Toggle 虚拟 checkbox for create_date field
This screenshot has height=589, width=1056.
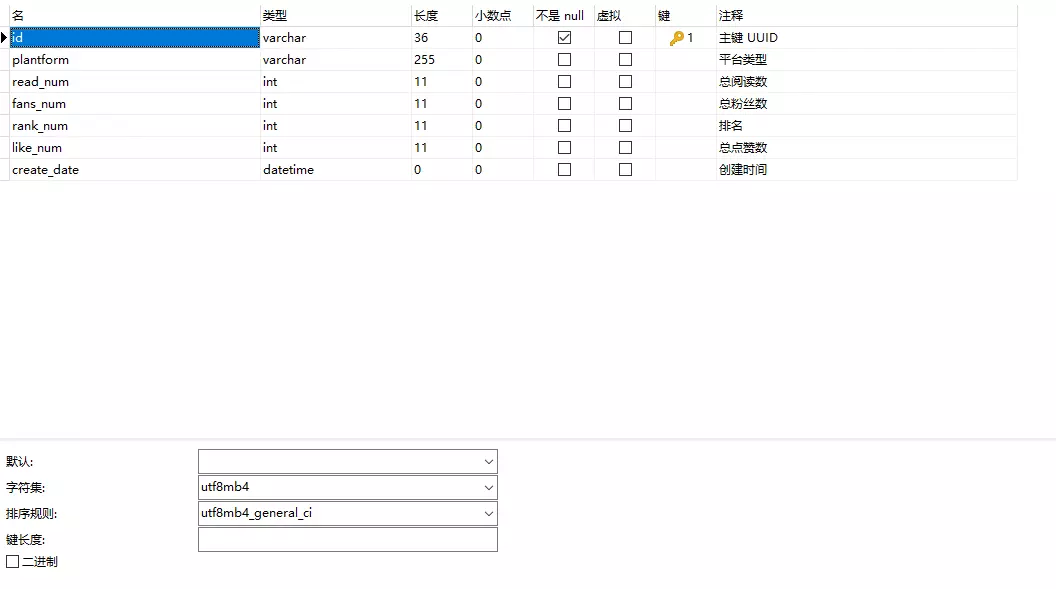pyautogui.click(x=626, y=170)
